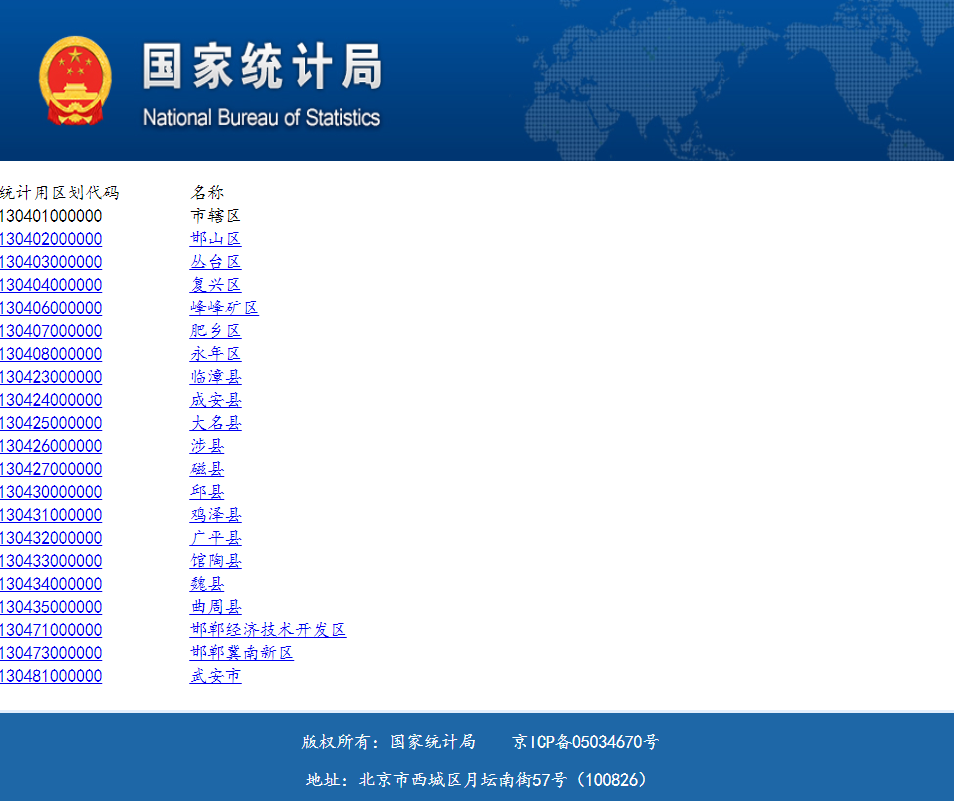
Task: Open the 峰峰矿区 link
Action: tap(224, 308)
